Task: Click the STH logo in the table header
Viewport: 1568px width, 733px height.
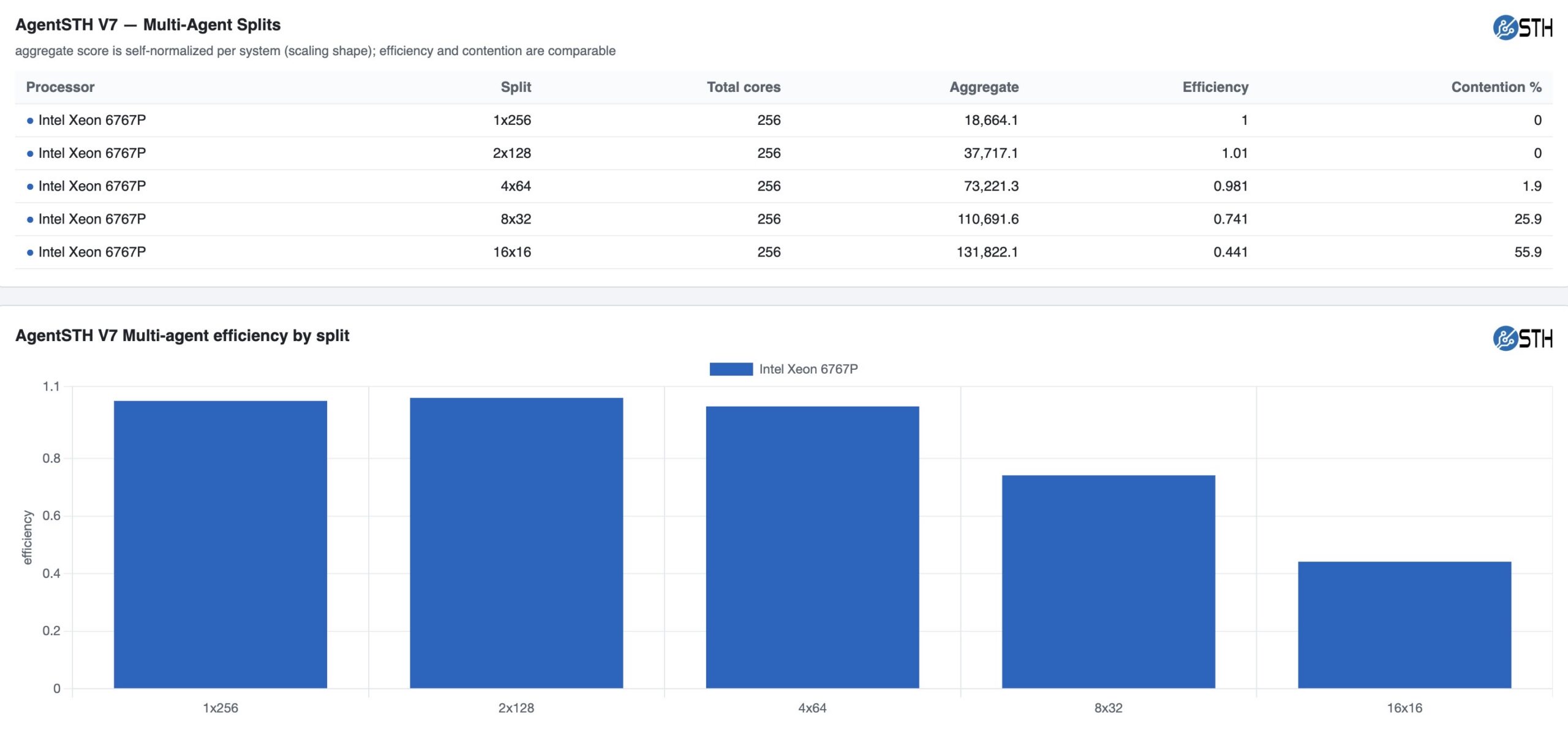Action: coord(1522,28)
